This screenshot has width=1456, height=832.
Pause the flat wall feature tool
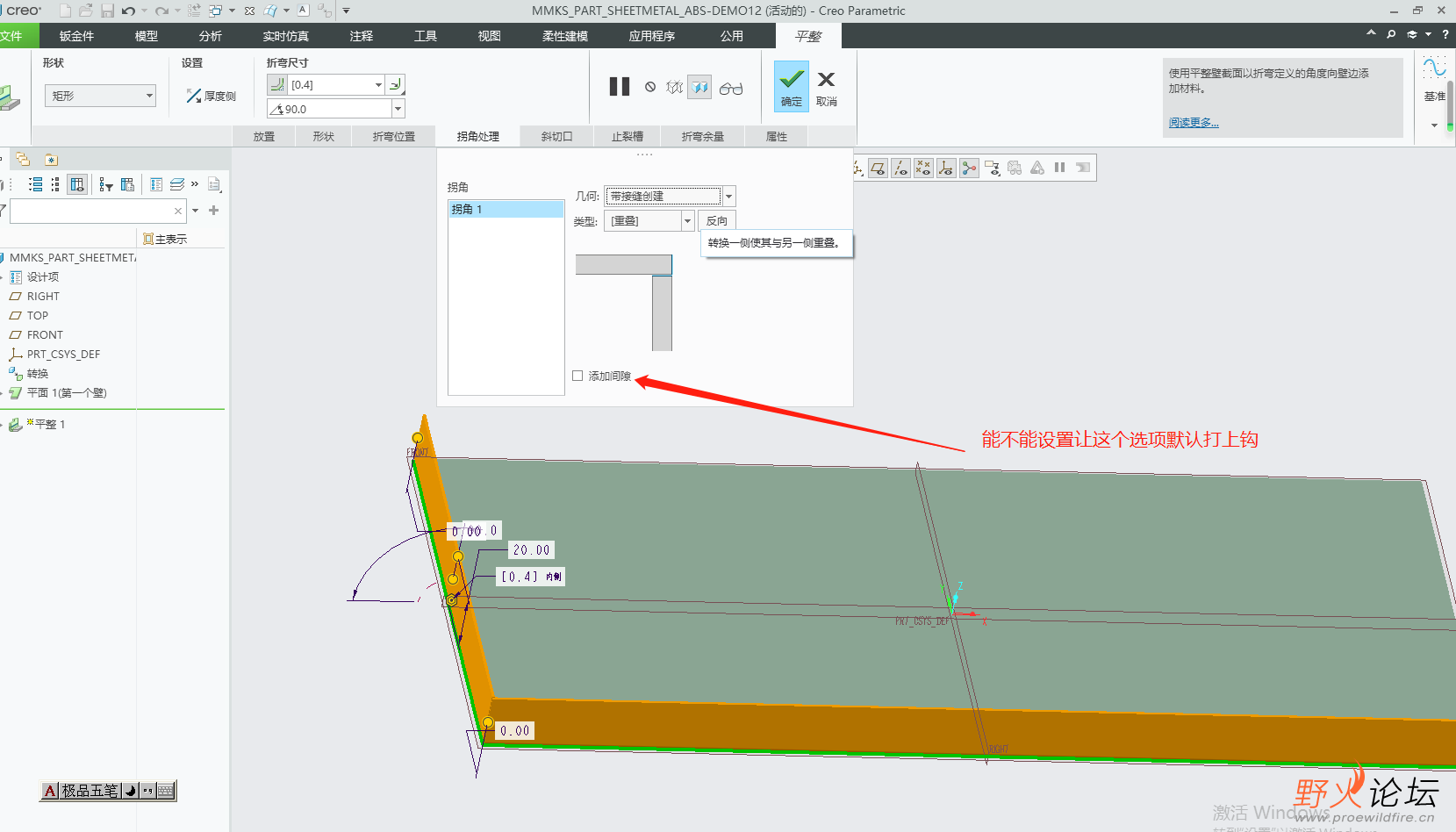620,86
